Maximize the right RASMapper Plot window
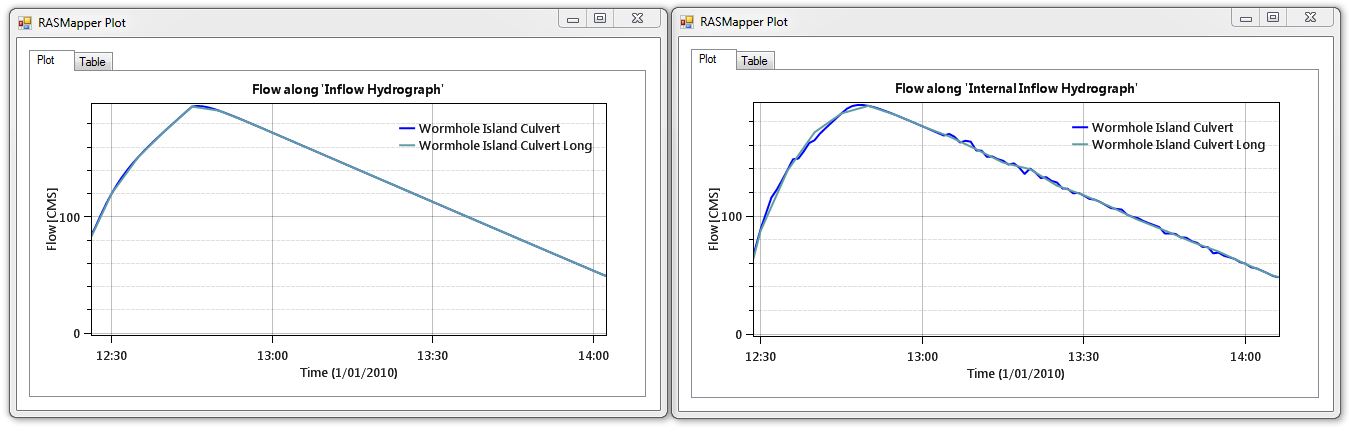Viewport: 1349px width, 433px height. click(1272, 17)
